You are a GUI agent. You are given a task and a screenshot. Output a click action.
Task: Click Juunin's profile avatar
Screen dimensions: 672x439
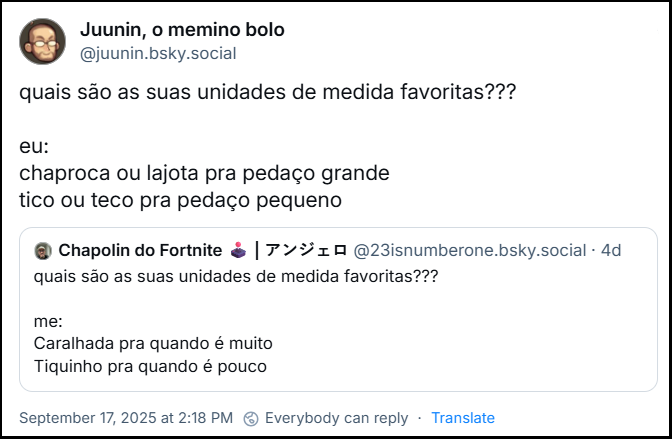click(x=43, y=41)
